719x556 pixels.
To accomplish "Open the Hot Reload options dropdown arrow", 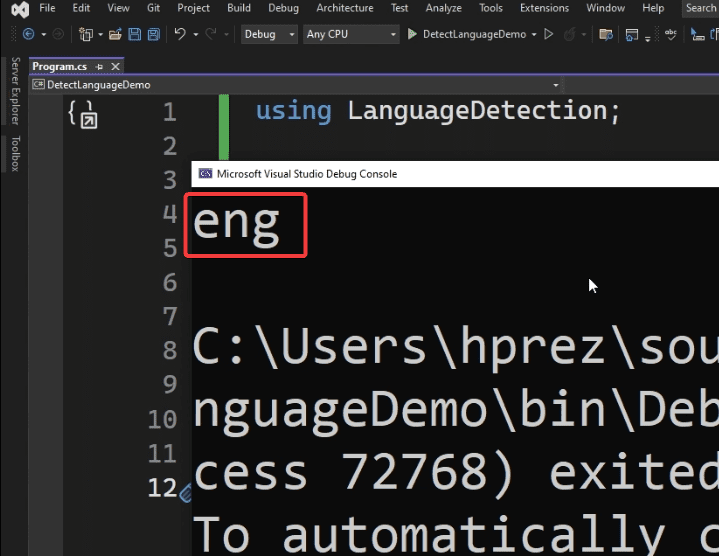I will point(583,34).
